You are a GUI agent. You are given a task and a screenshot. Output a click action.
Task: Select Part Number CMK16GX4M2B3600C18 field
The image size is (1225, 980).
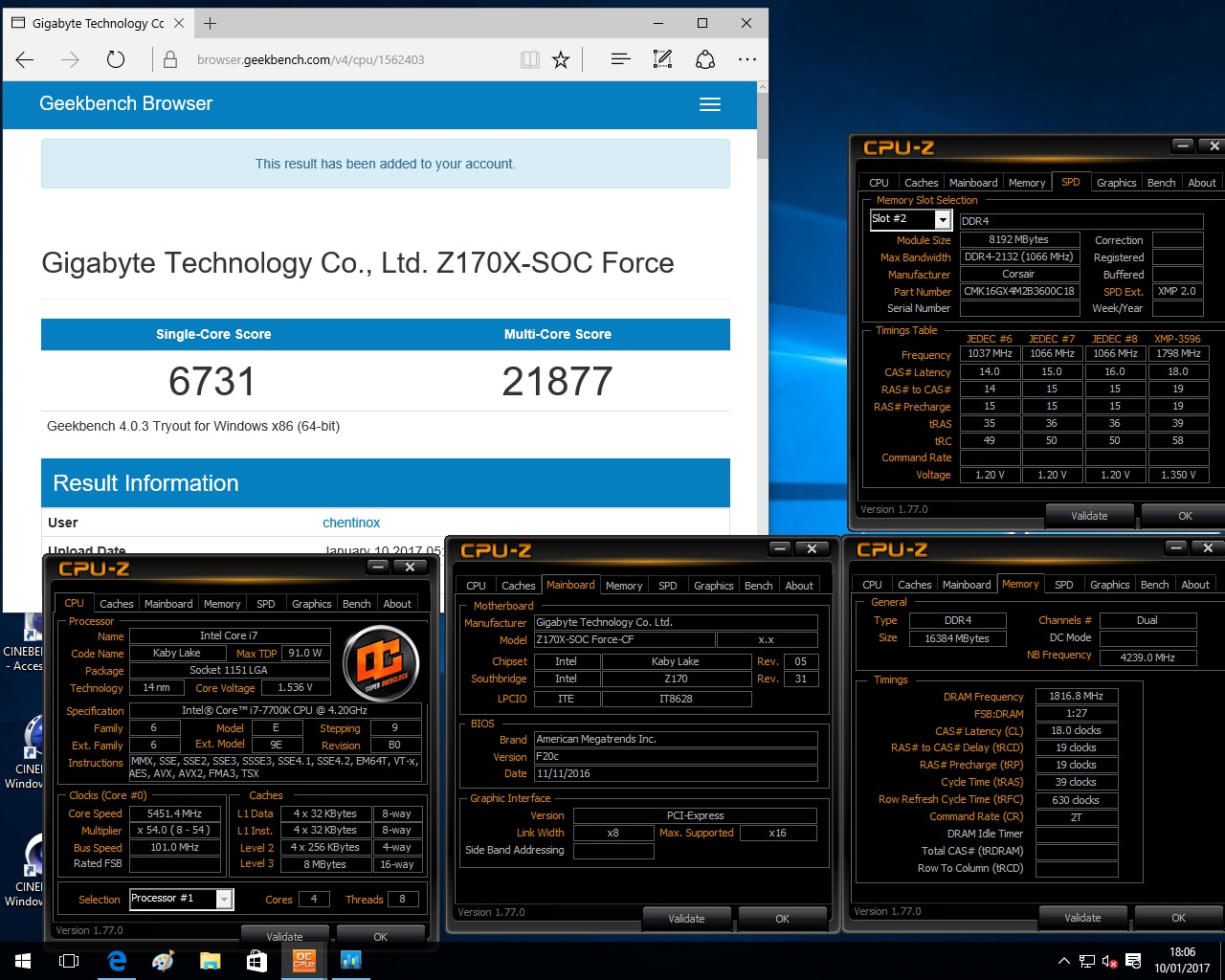(x=1018, y=291)
